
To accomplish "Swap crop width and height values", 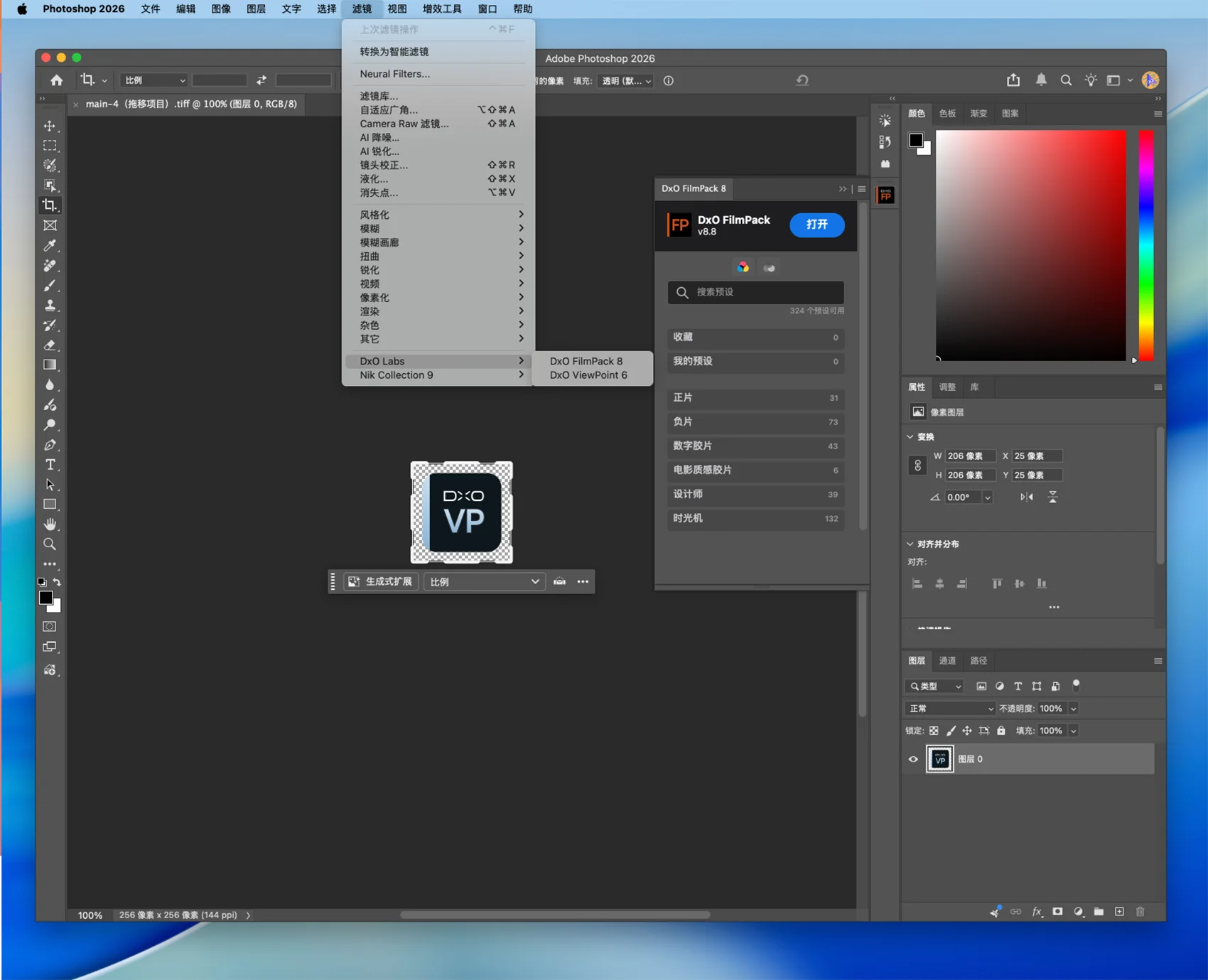I will point(261,80).
